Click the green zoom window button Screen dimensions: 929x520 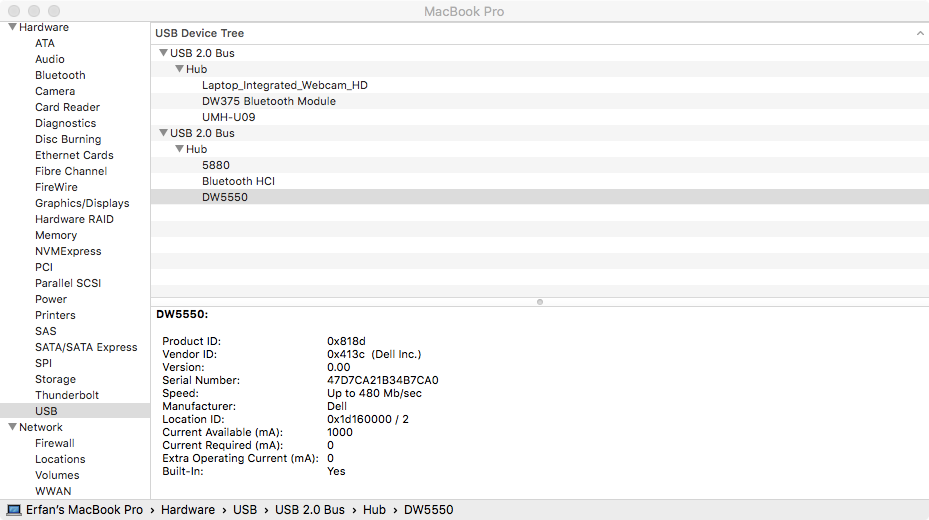pos(54,11)
